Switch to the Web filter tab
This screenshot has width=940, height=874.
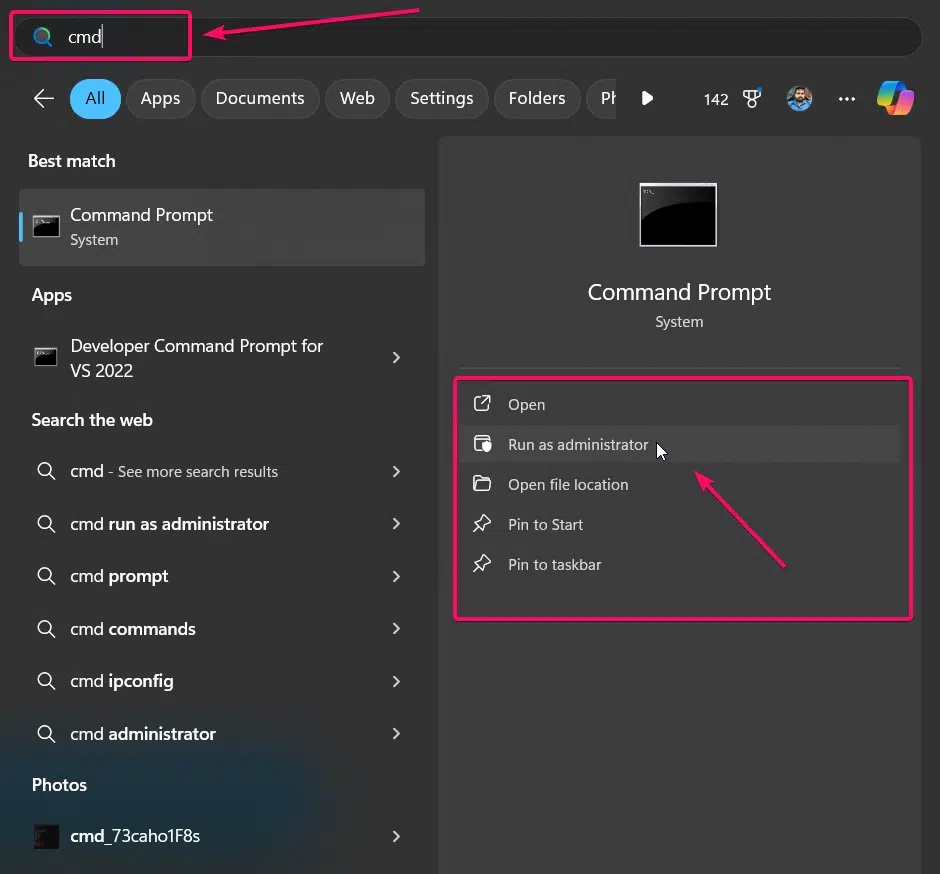[357, 98]
